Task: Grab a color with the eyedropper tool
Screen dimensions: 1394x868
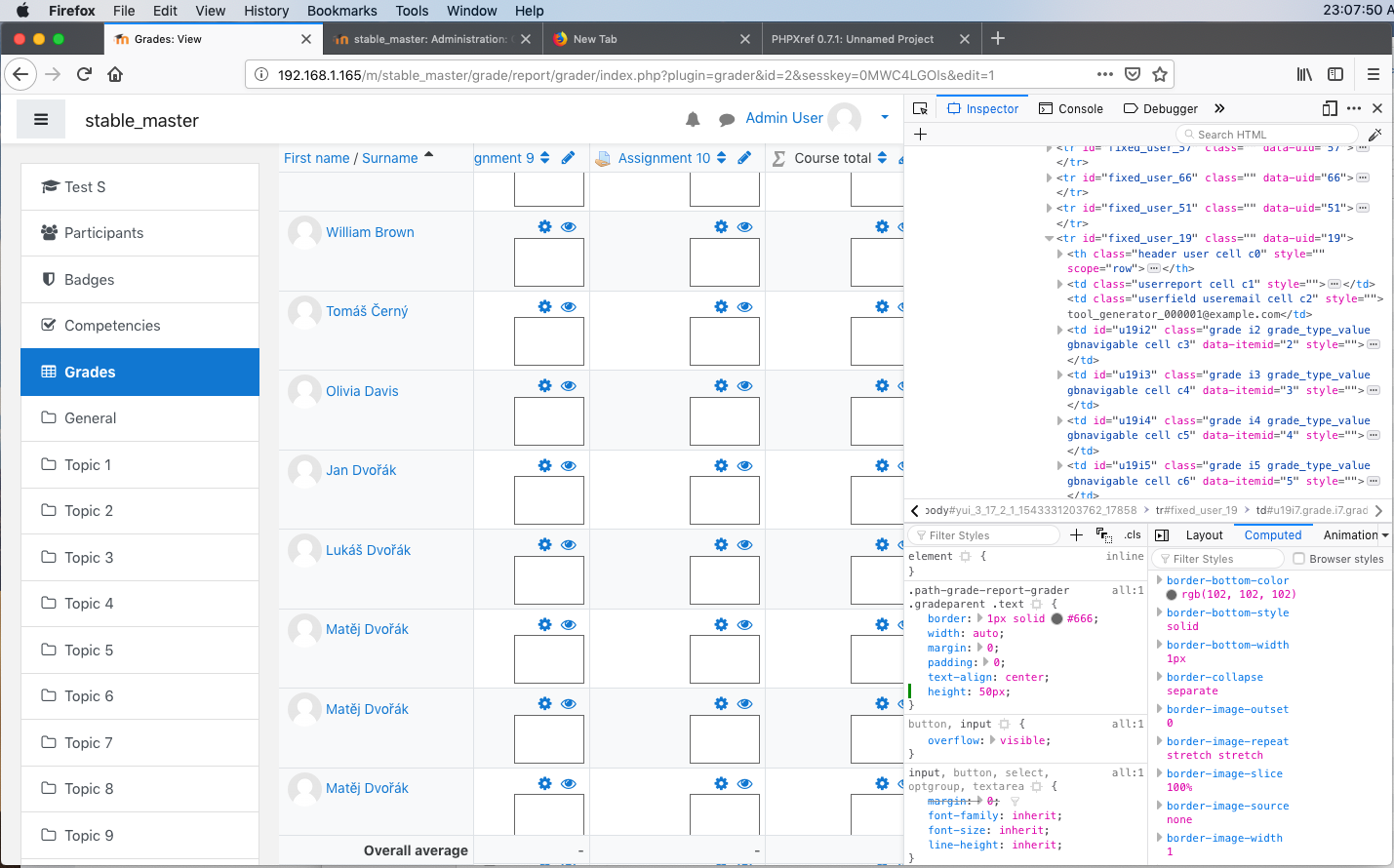Action: [x=1374, y=135]
